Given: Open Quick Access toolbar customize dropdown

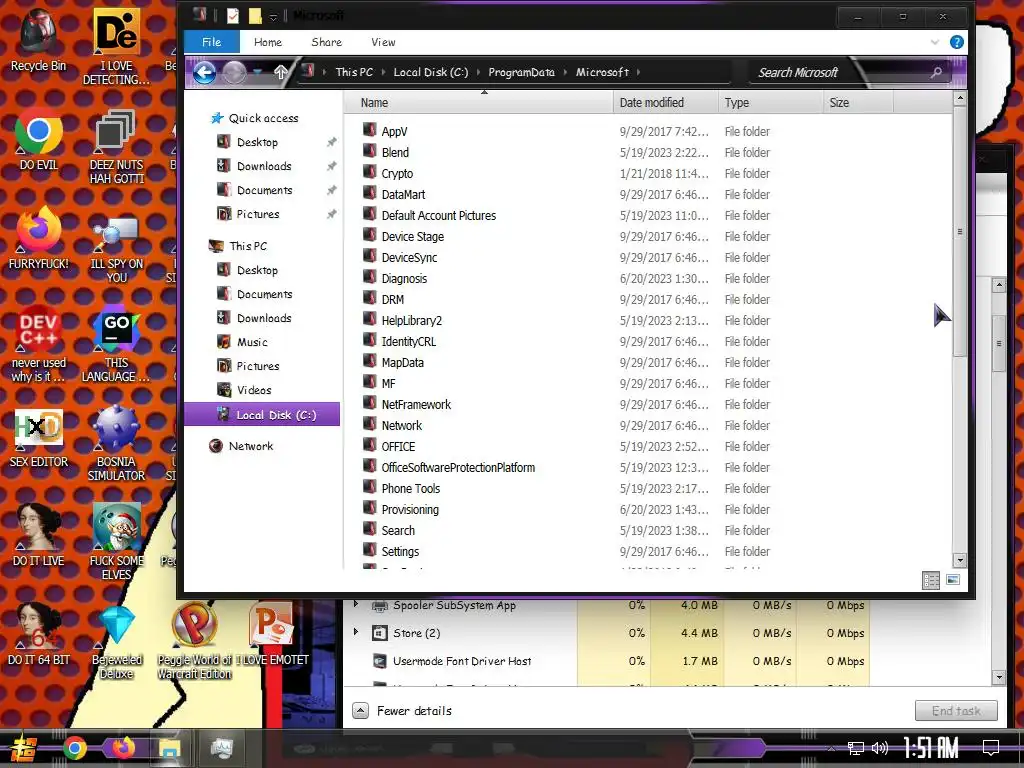Looking at the screenshot, I should 274,16.
